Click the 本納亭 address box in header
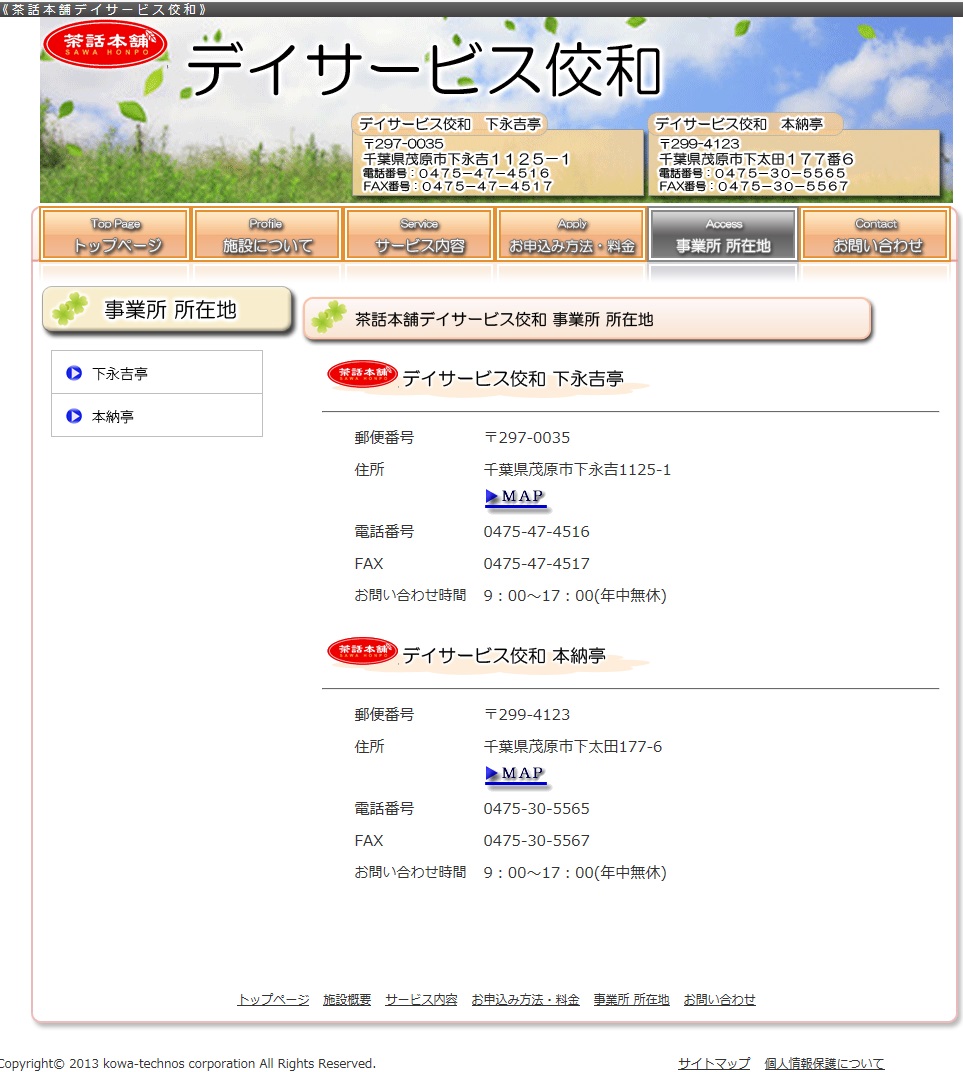This screenshot has height=1072, width=963. [794, 155]
